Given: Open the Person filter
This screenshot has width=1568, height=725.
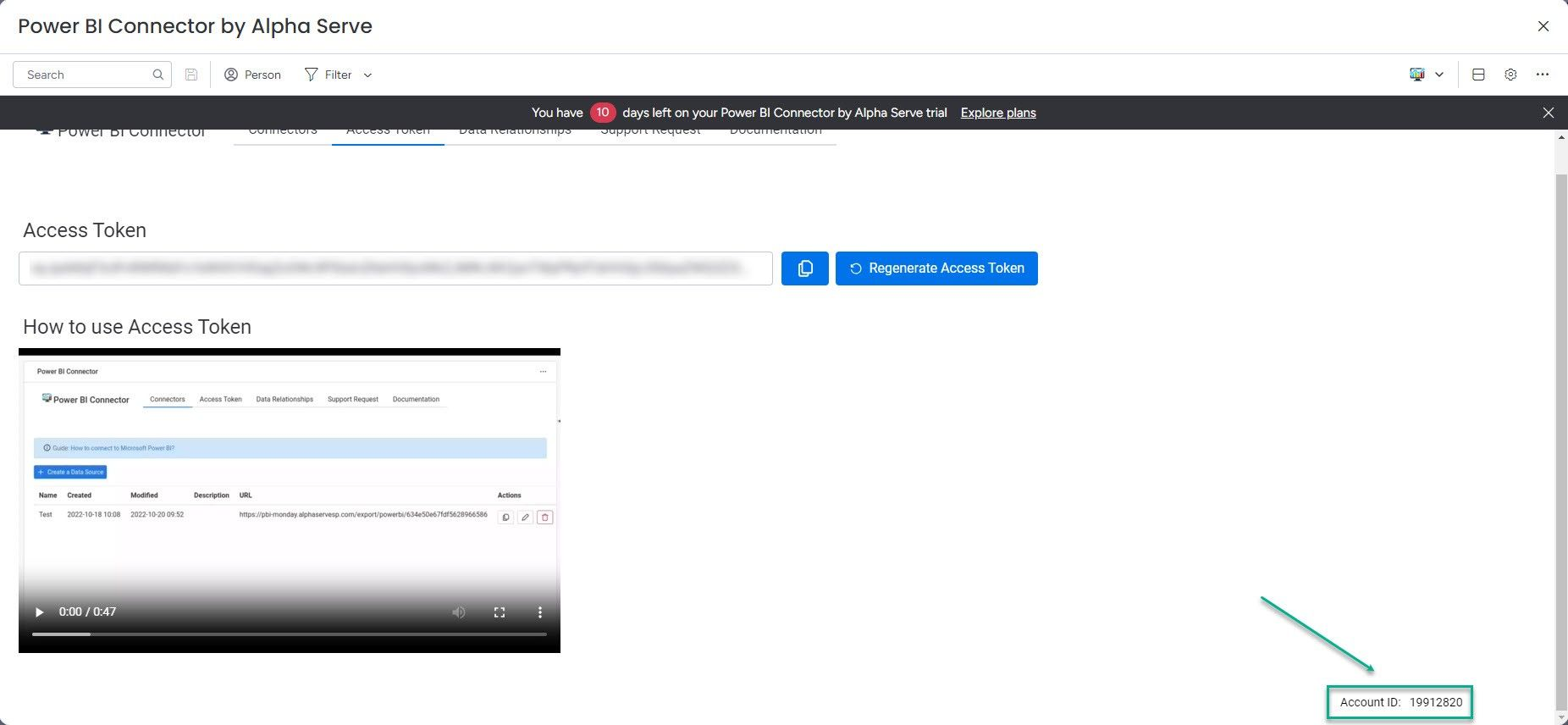Looking at the screenshot, I should point(252,75).
